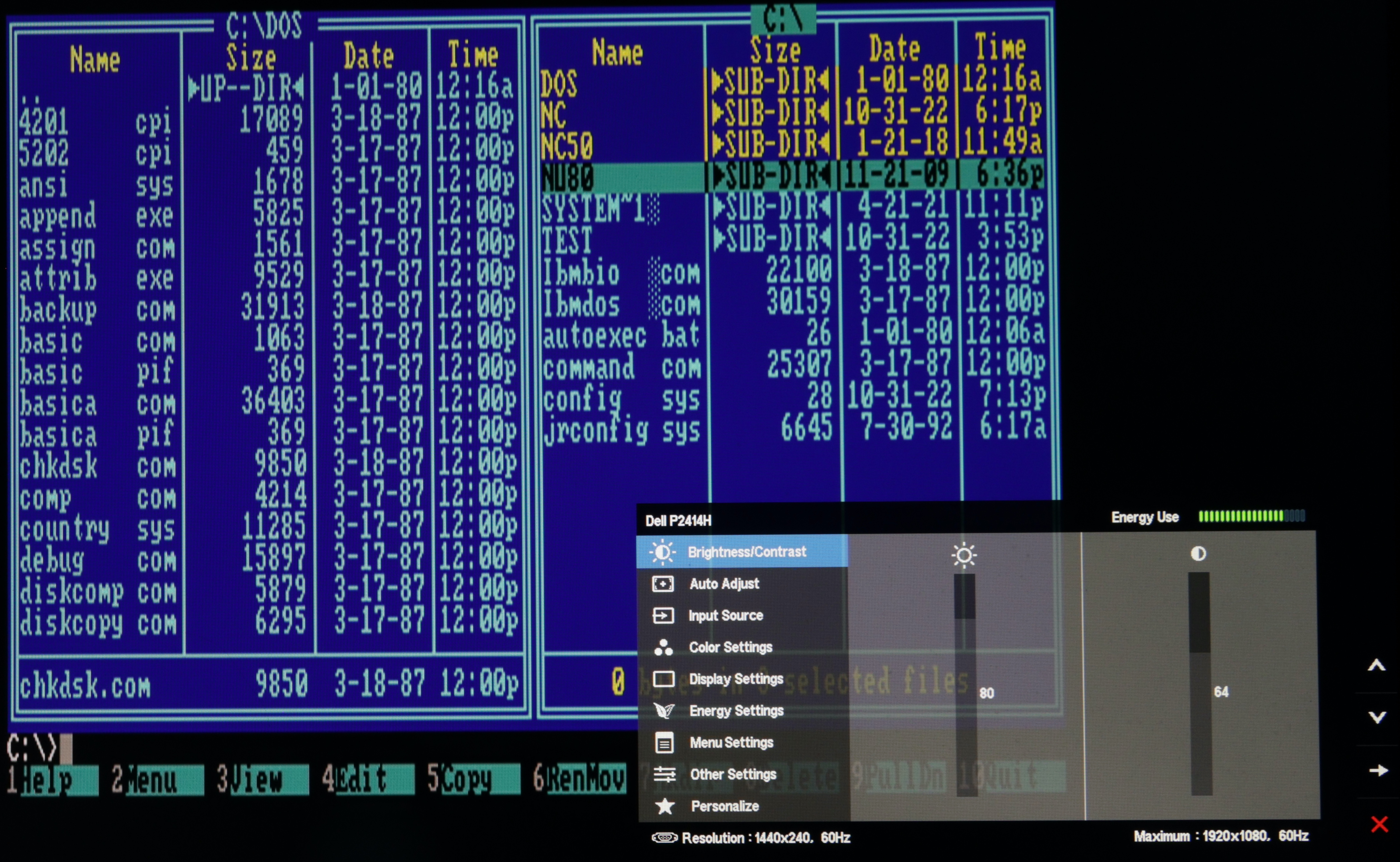Click the Other Settings sliders icon
Viewport: 1400px width, 862px height.
click(x=665, y=774)
